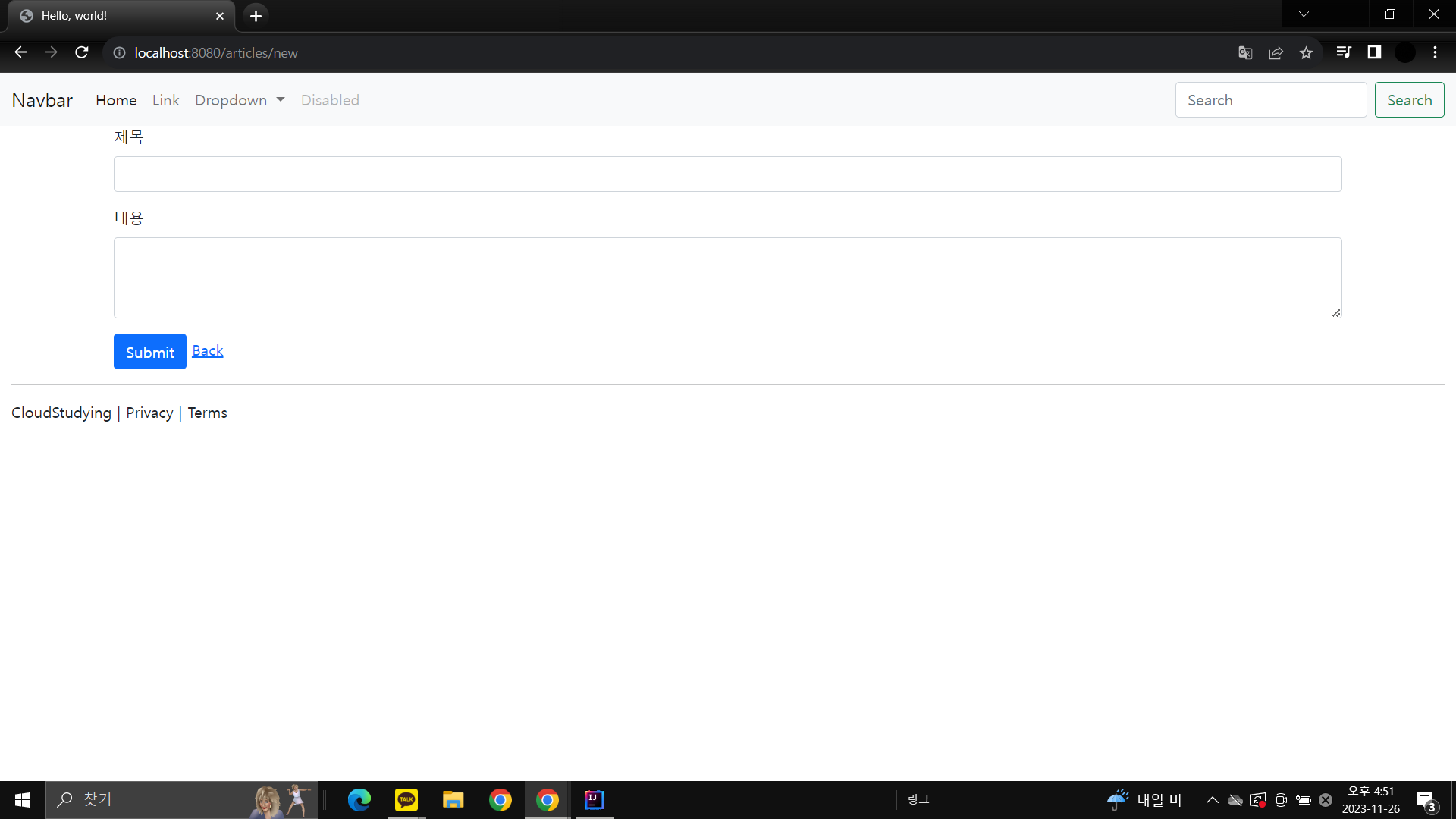Open IntelliJ IDEA from the taskbar

tap(595, 799)
